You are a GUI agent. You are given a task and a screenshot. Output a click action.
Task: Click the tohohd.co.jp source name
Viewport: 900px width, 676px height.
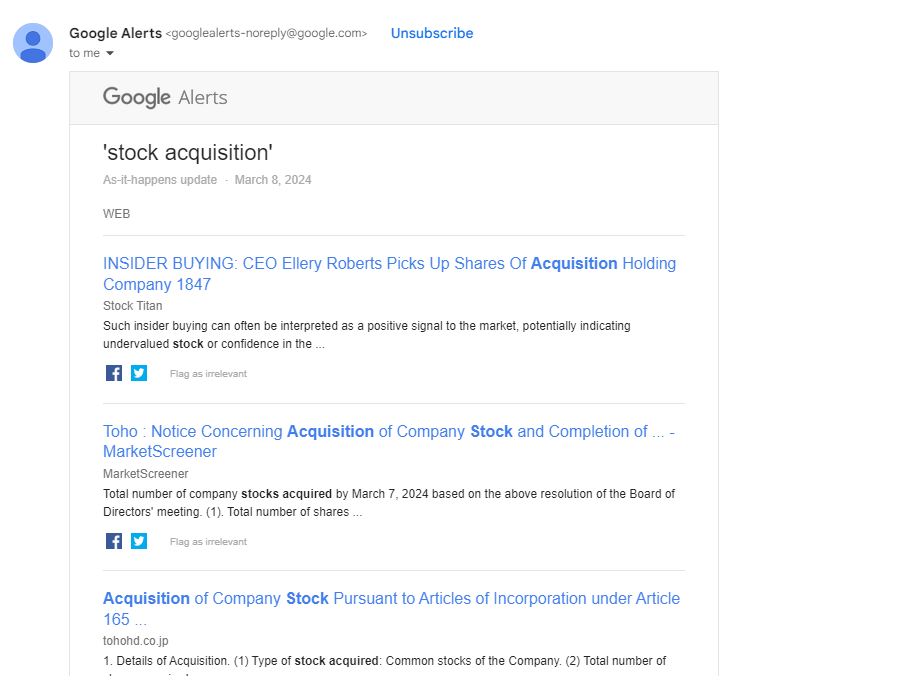[135, 640]
